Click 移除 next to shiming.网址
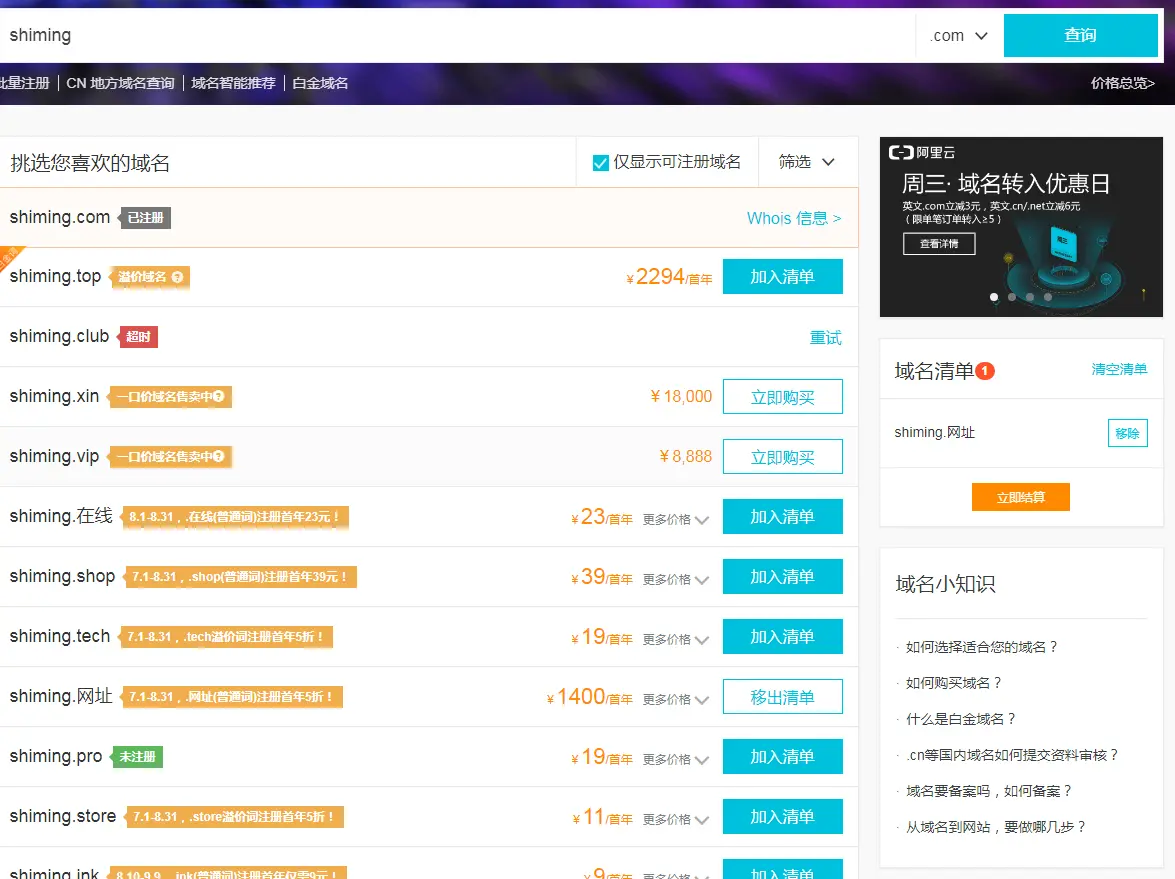Image resolution: width=1175 pixels, height=879 pixels. point(1127,433)
